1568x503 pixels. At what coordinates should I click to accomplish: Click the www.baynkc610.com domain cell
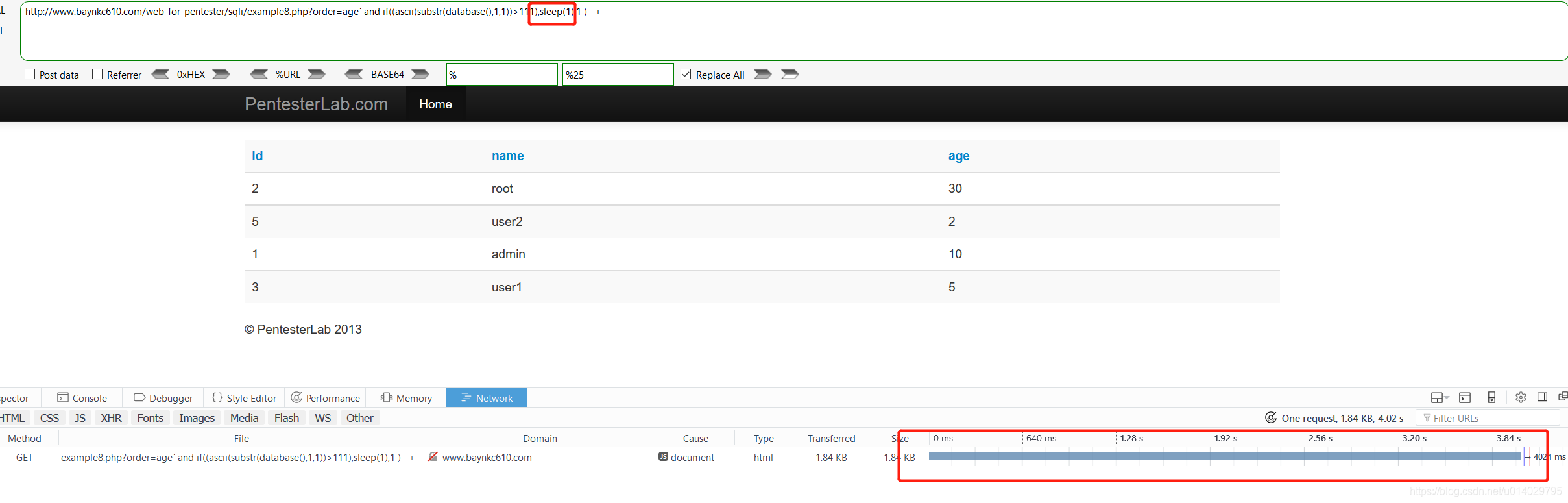(x=487, y=457)
